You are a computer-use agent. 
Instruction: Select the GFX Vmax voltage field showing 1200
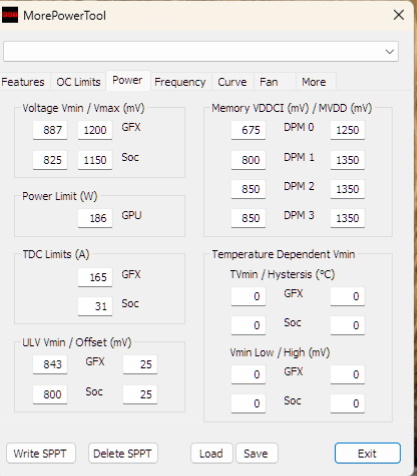pyautogui.click(x=95, y=130)
